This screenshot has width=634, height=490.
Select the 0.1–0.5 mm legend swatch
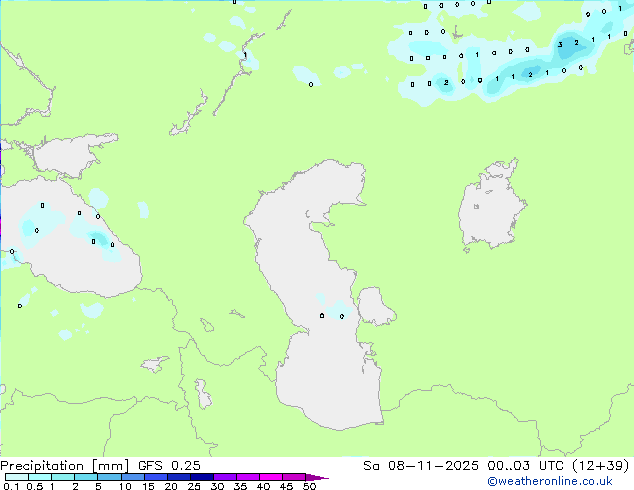[17, 477]
